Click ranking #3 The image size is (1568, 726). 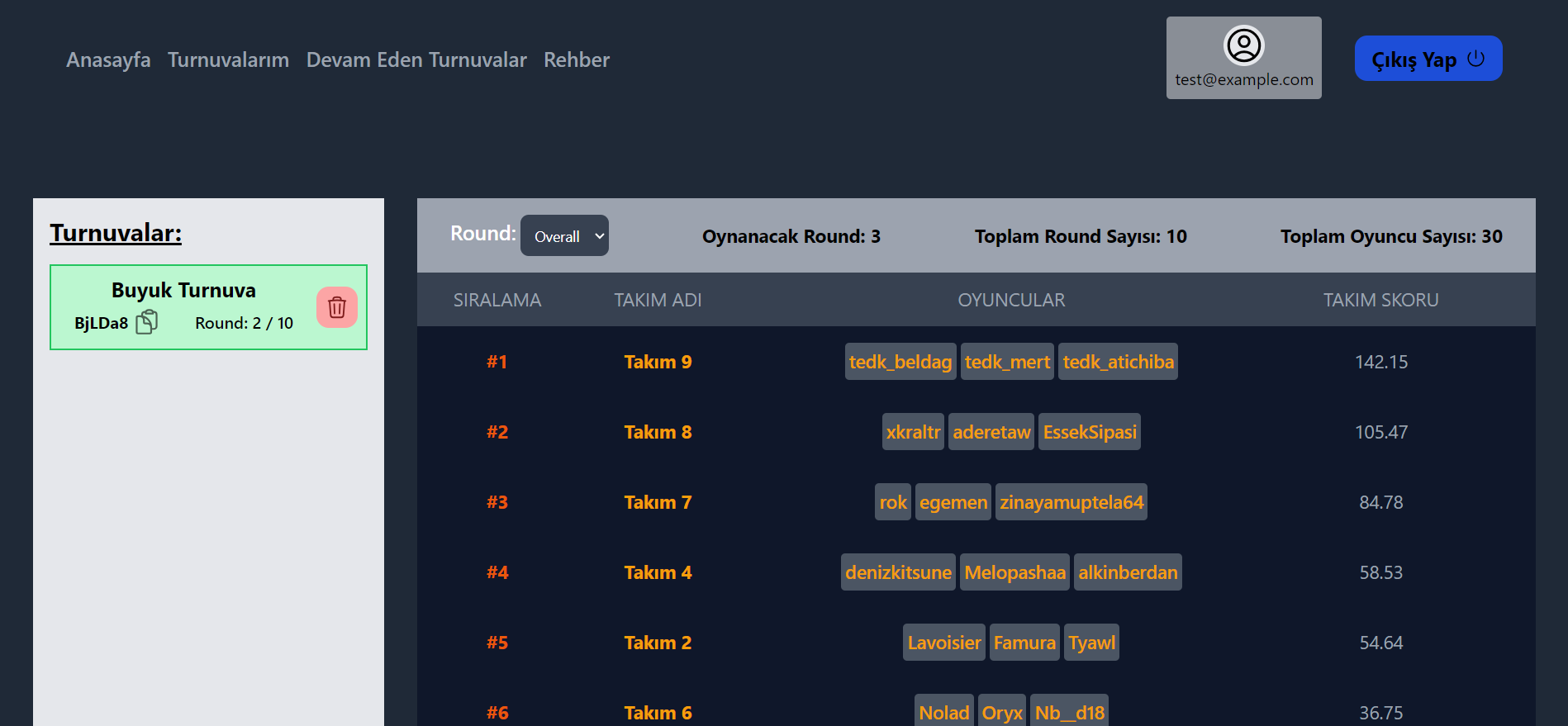point(497,502)
